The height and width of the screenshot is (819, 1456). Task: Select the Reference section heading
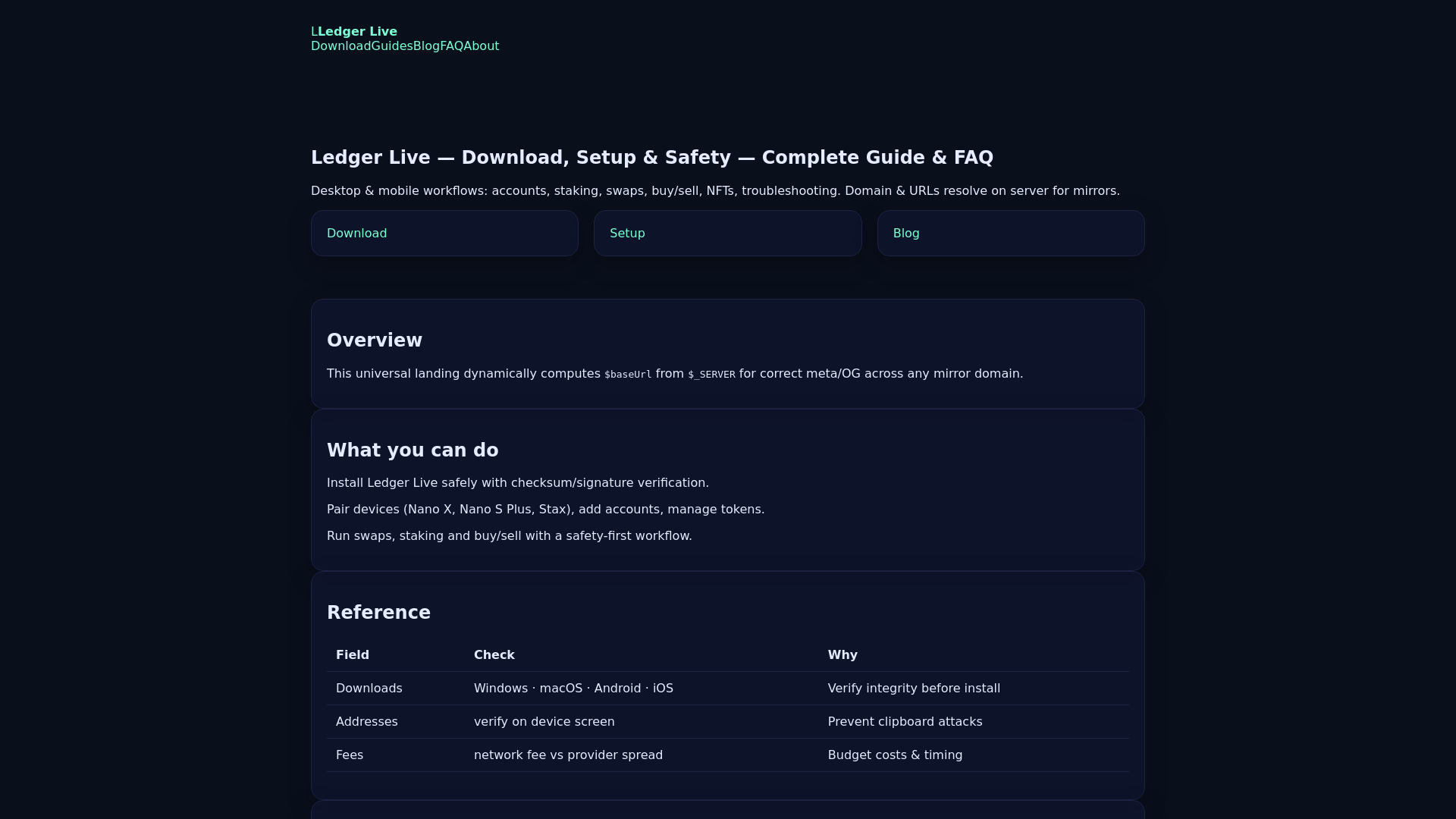pyautogui.click(x=378, y=612)
